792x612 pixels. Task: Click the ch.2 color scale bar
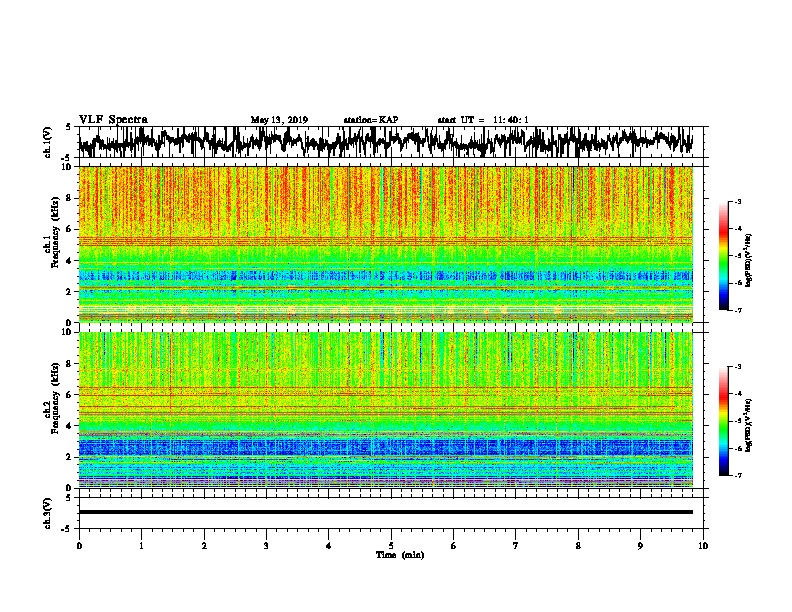[724, 421]
